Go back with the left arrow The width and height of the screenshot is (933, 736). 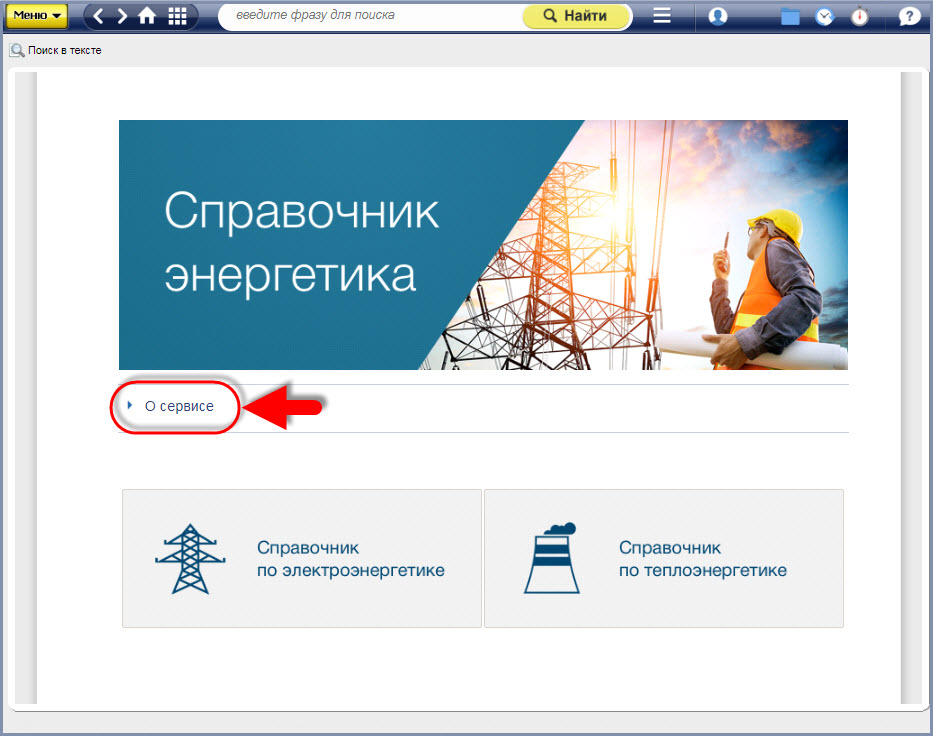[99, 16]
